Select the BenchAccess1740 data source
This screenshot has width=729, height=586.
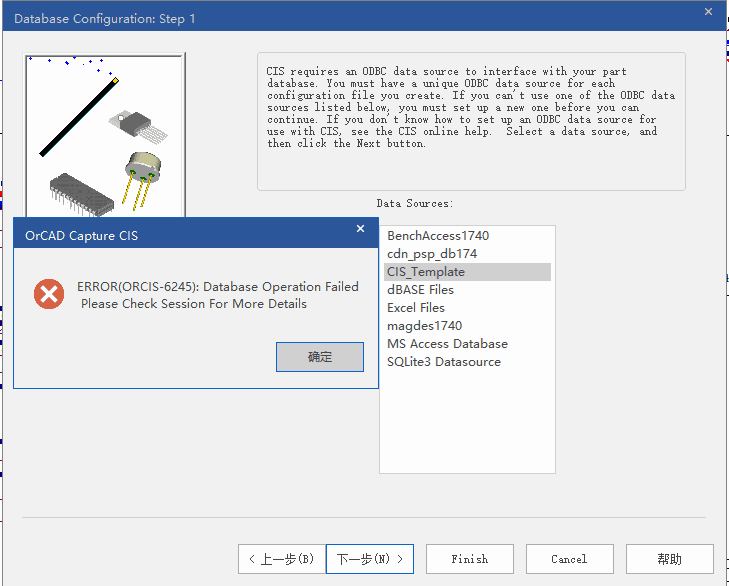(x=467, y=236)
